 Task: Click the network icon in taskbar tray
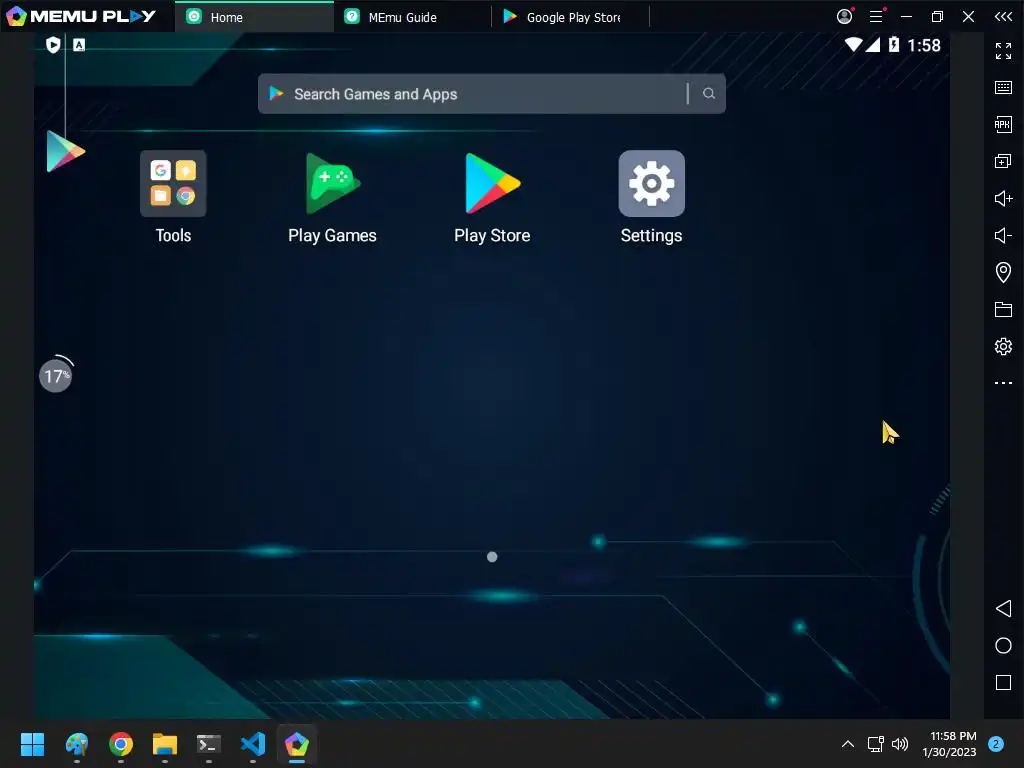pyautogui.click(x=876, y=744)
